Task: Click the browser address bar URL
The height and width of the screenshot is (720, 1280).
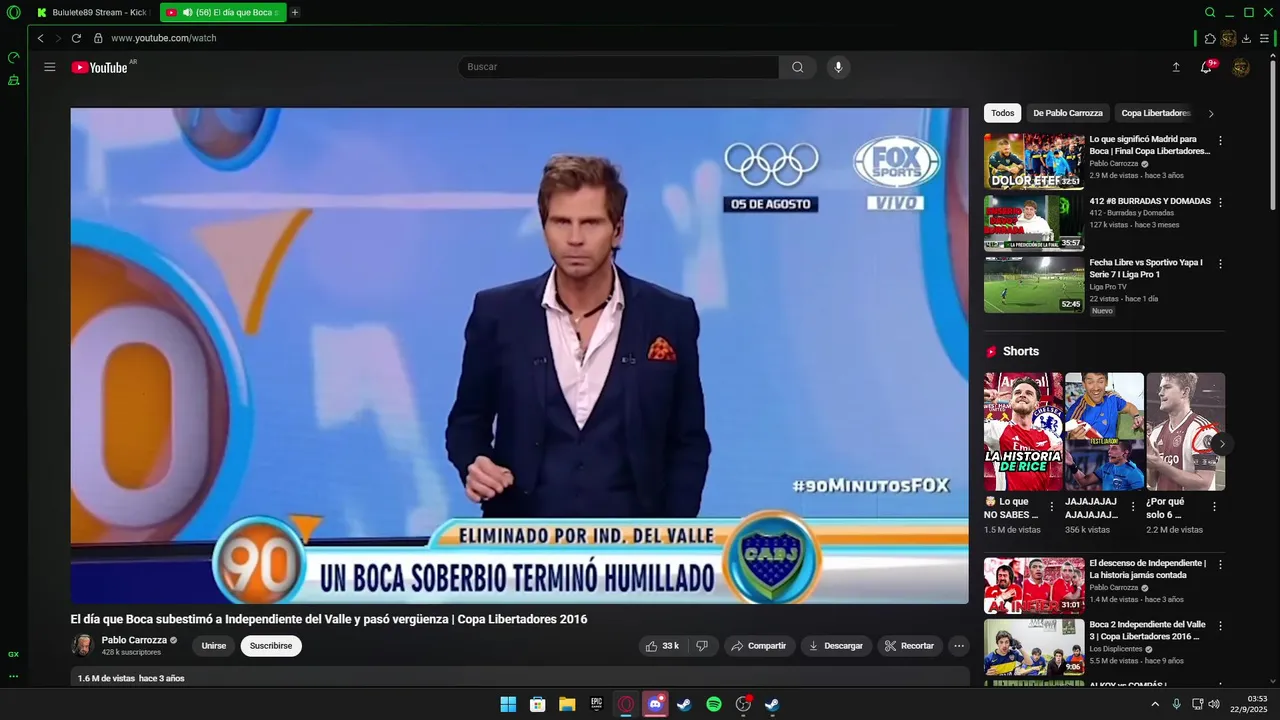Action: click(x=164, y=38)
